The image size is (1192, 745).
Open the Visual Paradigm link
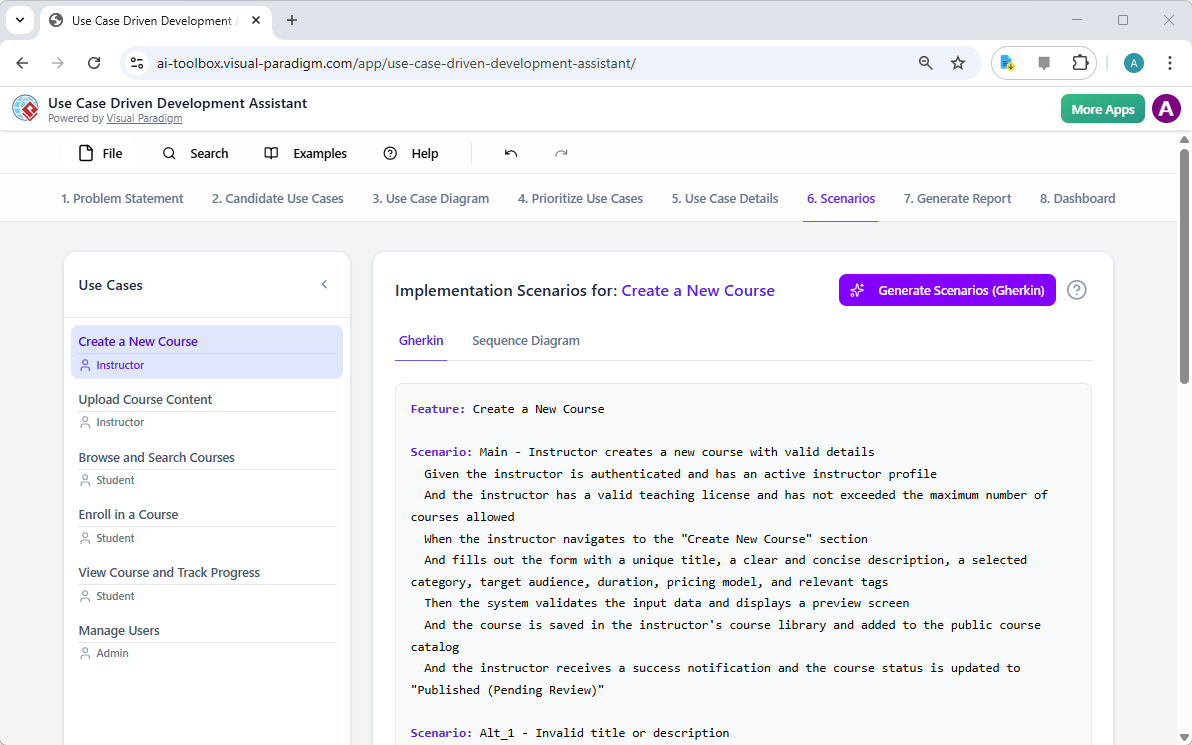coord(144,117)
